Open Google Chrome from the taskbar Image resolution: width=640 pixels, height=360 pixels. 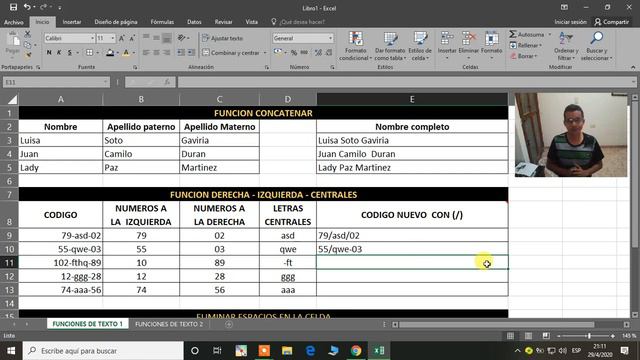tap(356, 351)
